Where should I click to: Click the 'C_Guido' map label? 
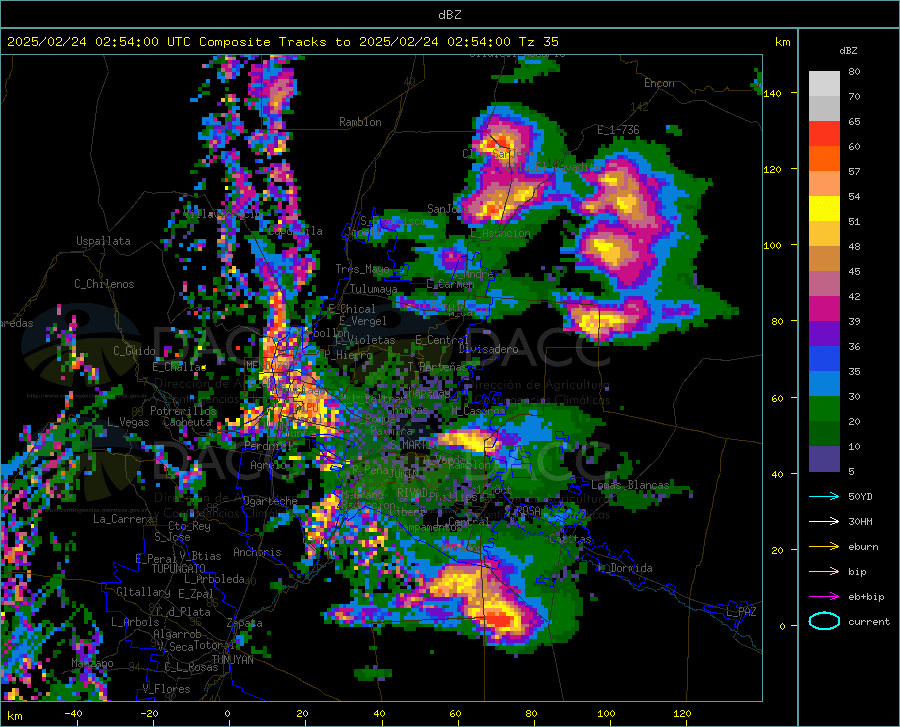[134, 351]
